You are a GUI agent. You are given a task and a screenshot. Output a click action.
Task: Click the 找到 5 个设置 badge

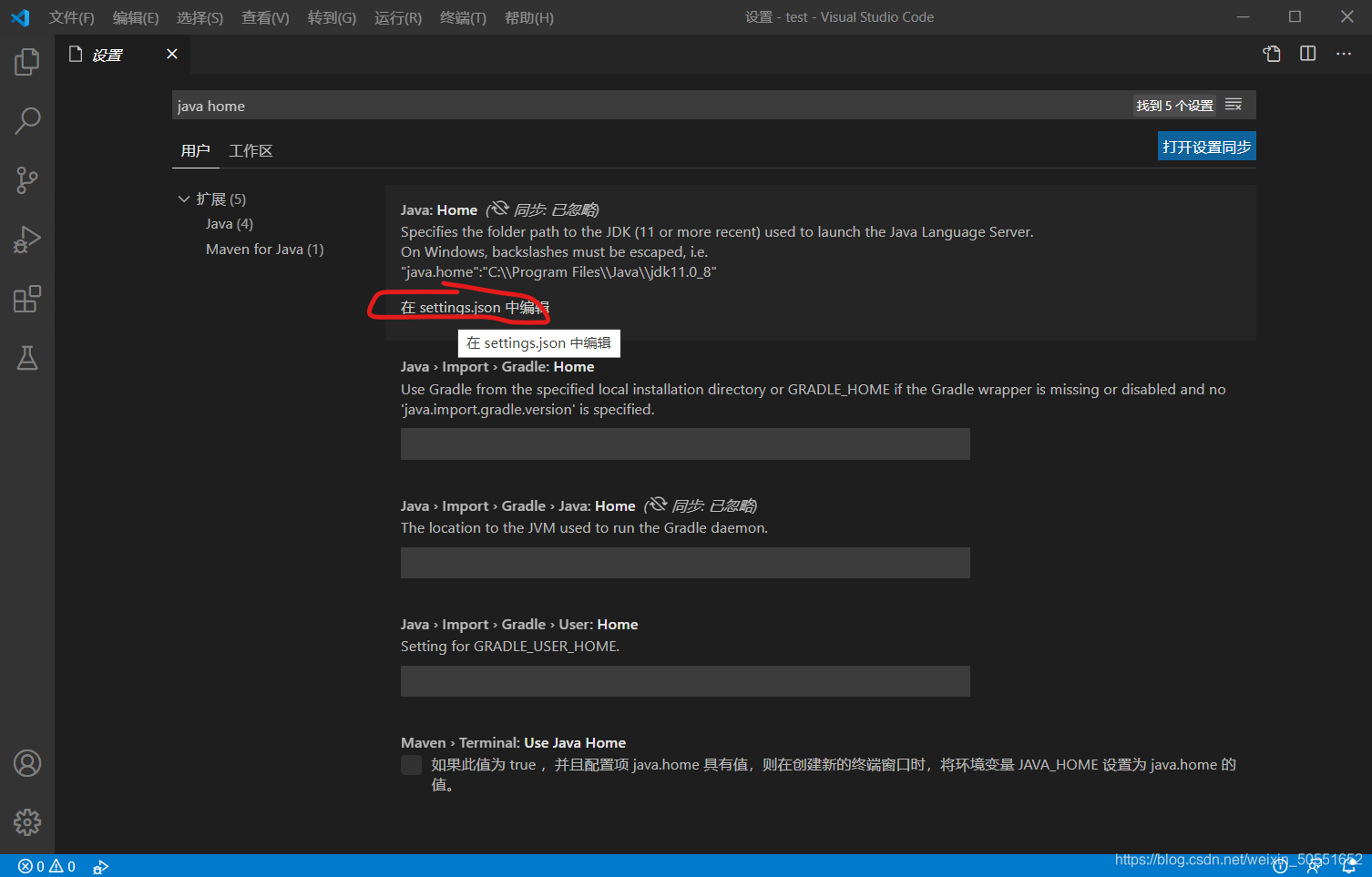[1174, 106]
